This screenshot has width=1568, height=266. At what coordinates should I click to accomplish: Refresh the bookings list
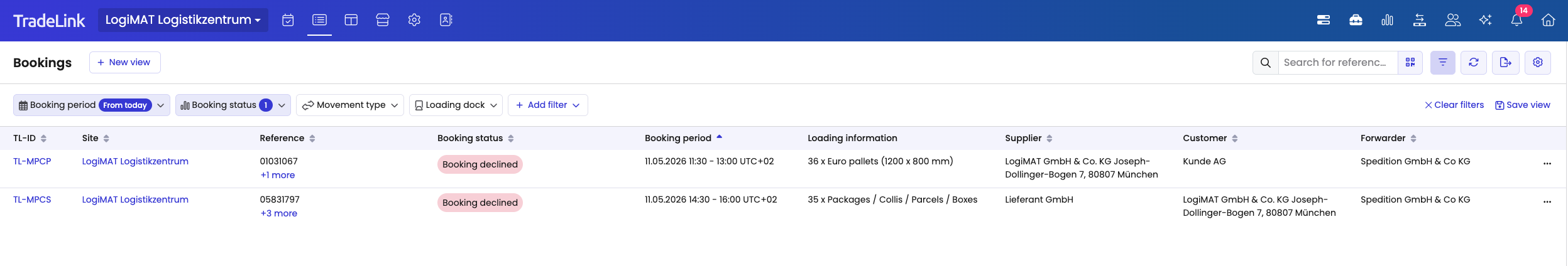1474,63
